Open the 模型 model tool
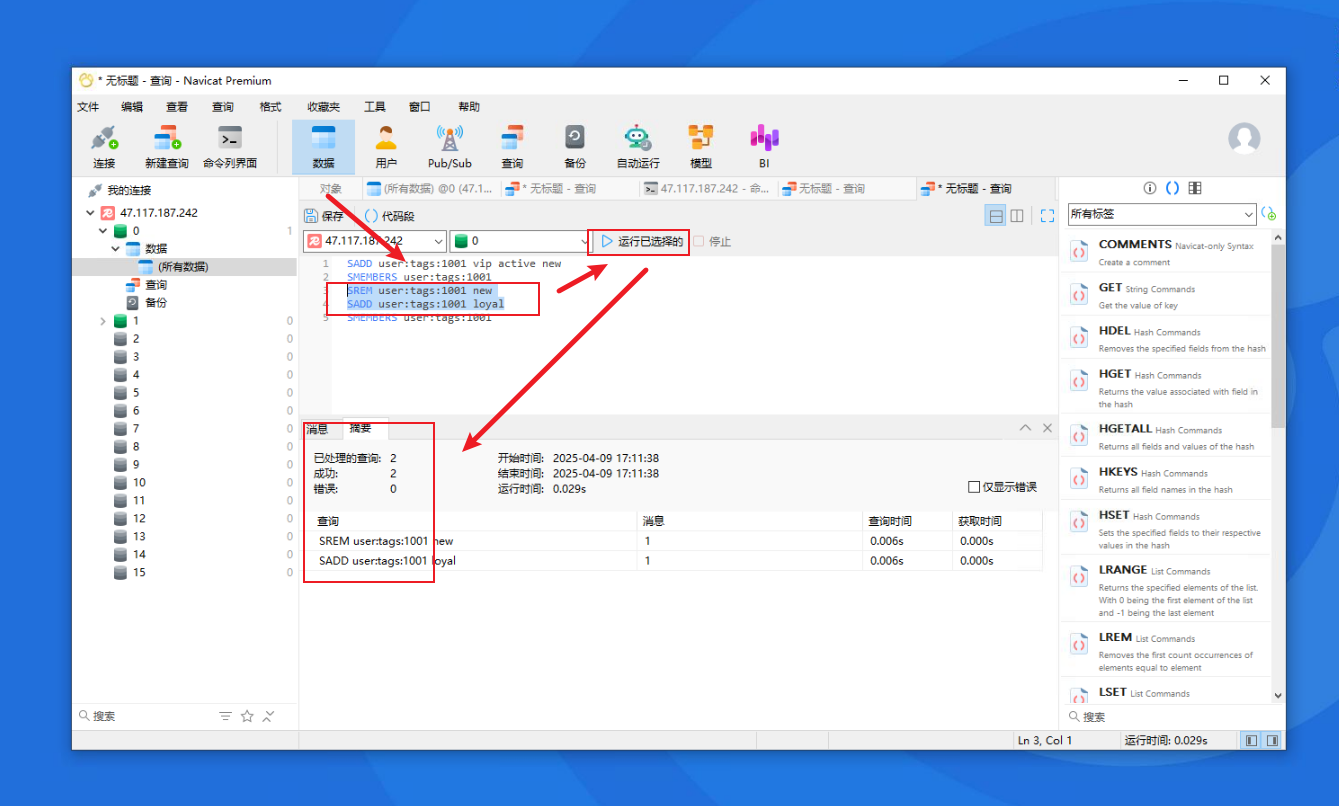 (x=701, y=147)
